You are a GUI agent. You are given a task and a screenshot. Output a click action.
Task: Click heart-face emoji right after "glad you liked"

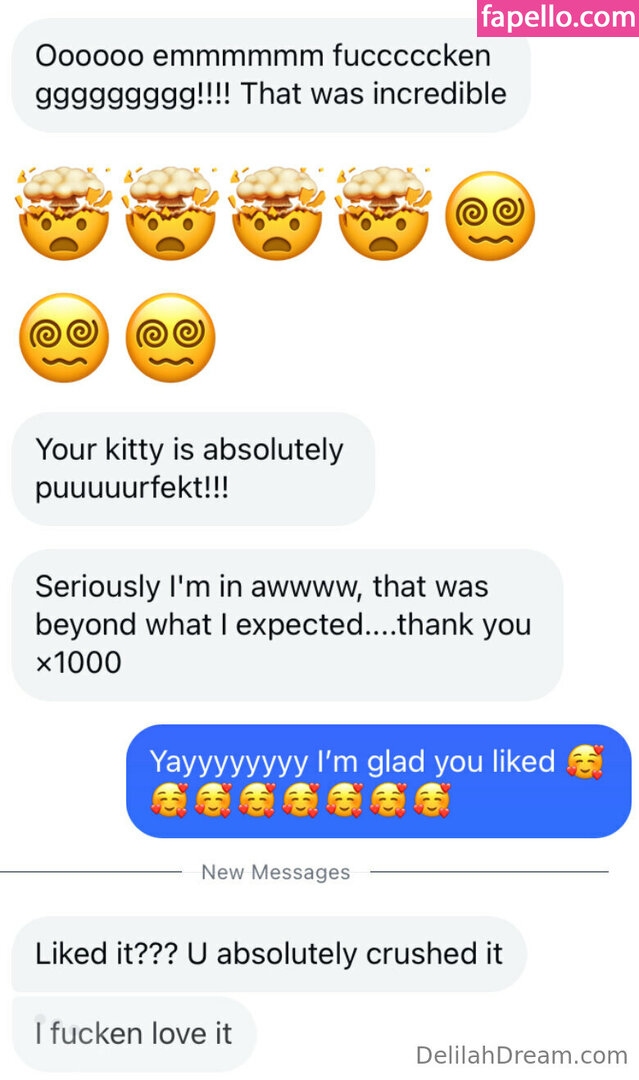click(585, 763)
